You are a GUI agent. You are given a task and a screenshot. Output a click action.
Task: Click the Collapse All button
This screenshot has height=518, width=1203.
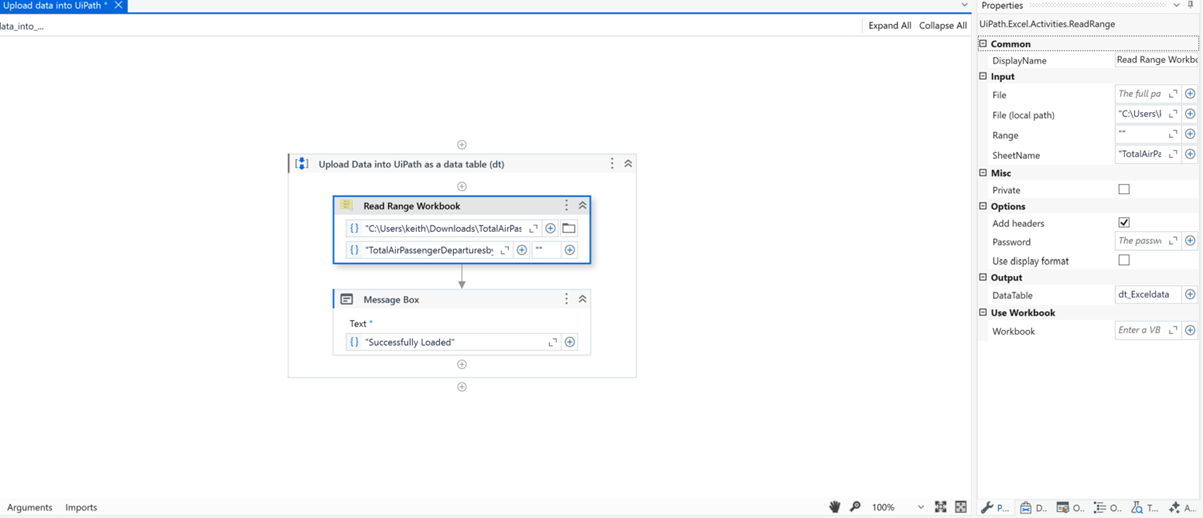tap(943, 25)
